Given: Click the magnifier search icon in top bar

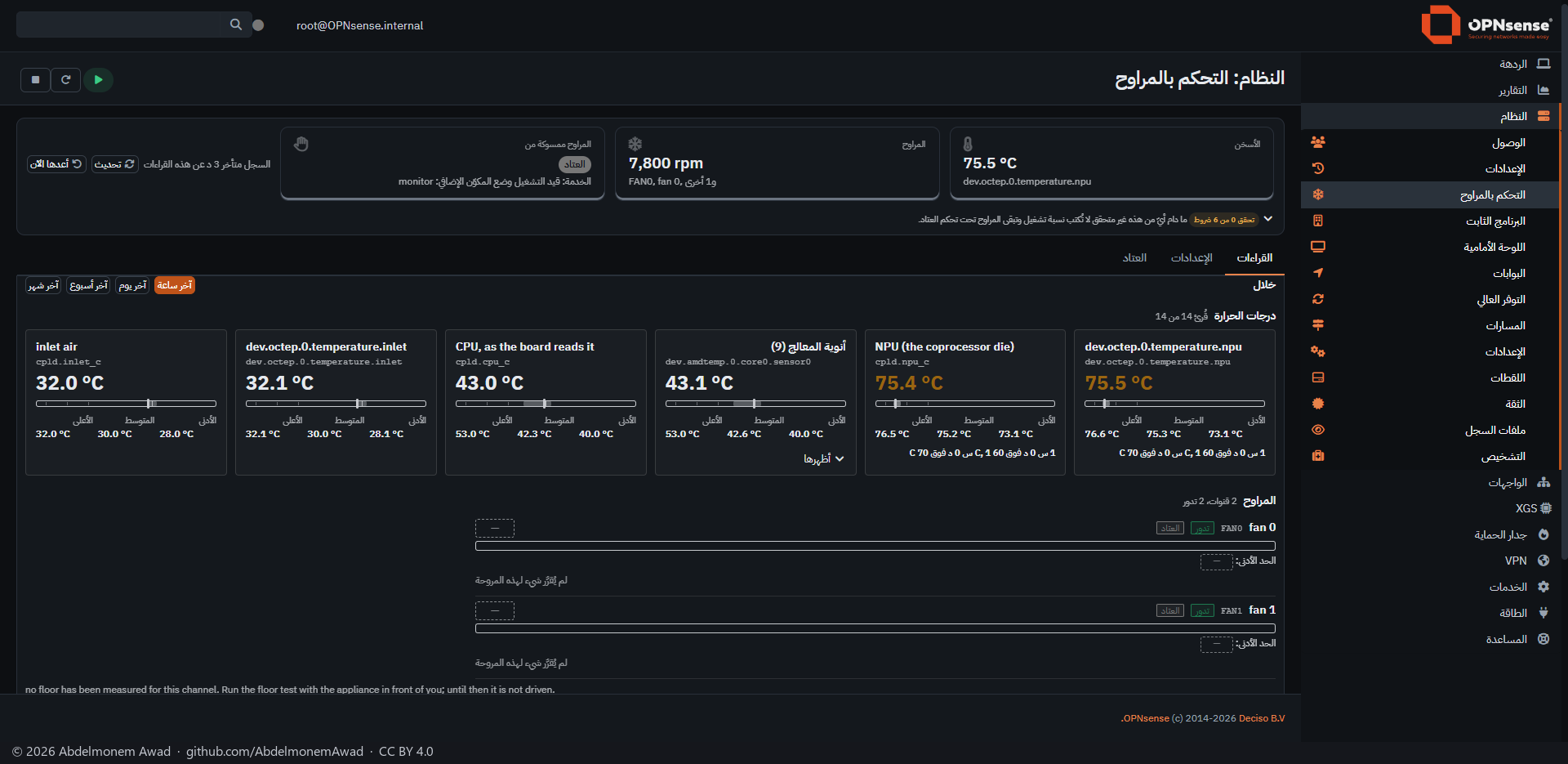Looking at the screenshot, I should click(x=236, y=25).
